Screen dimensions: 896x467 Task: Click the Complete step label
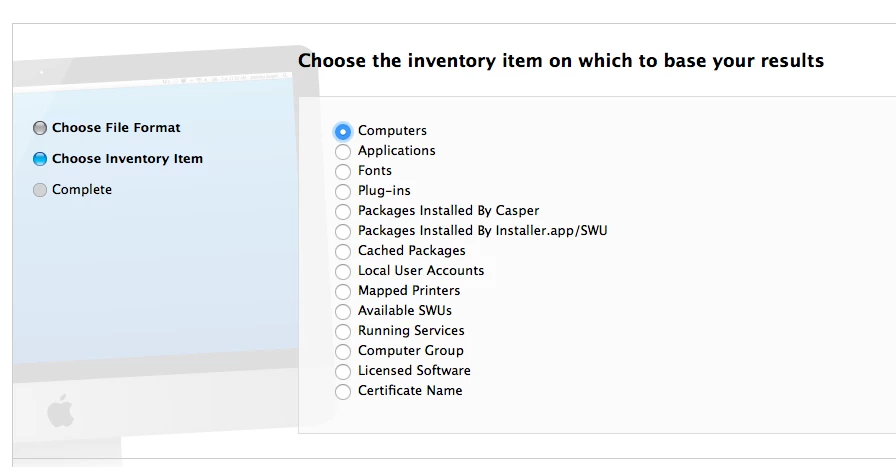tap(82, 190)
